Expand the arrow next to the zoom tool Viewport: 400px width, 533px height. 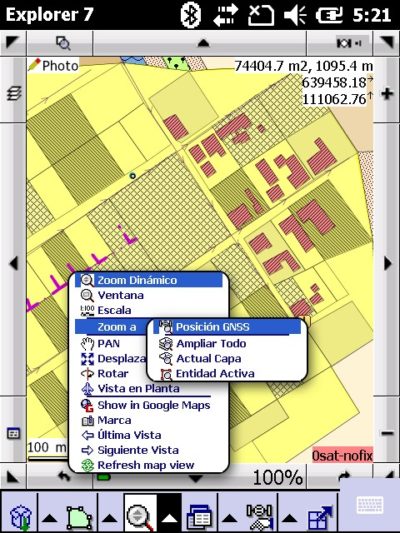[x=169, y=518]
